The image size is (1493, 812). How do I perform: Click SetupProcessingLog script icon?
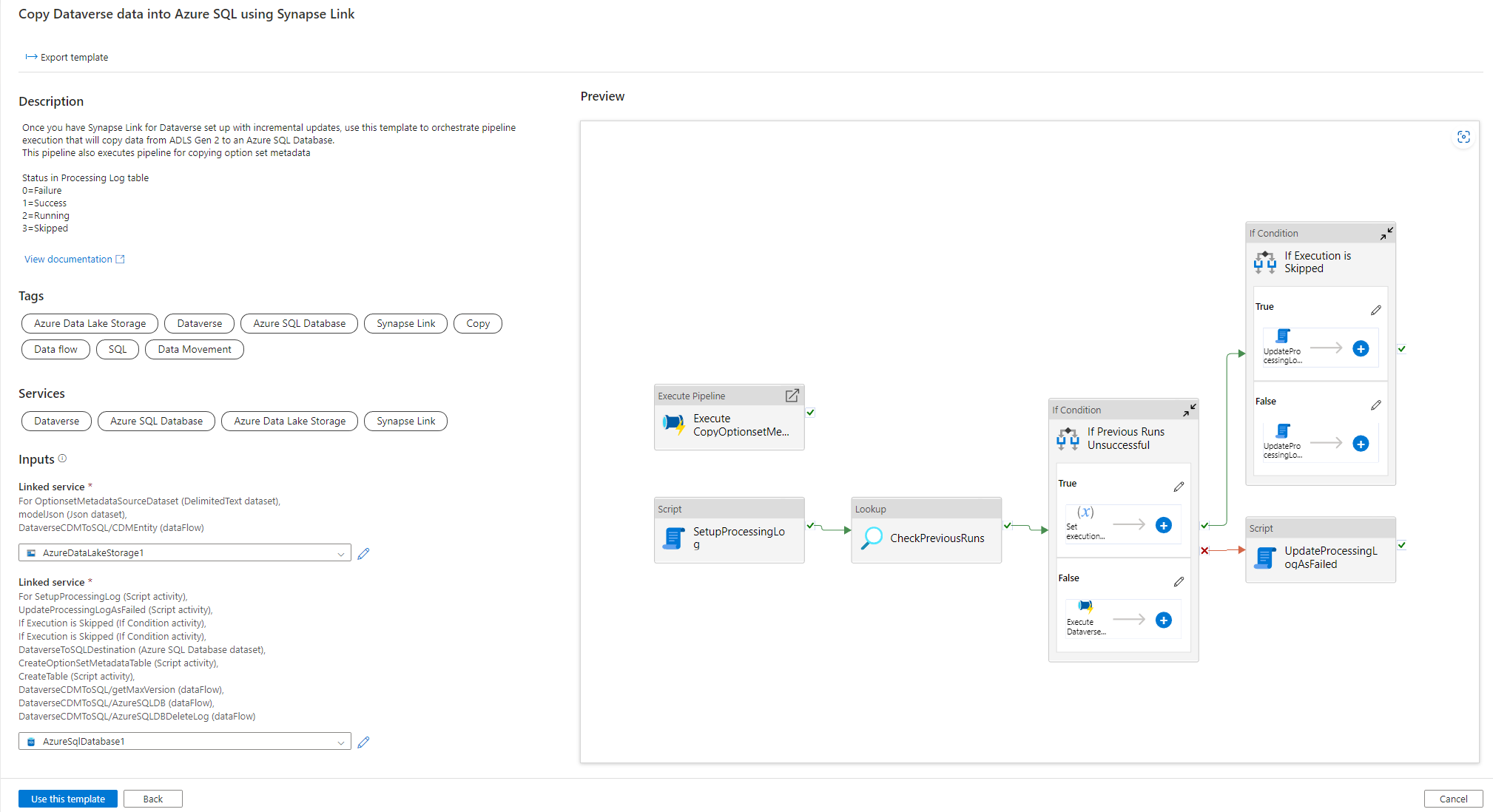pos(674,538)
